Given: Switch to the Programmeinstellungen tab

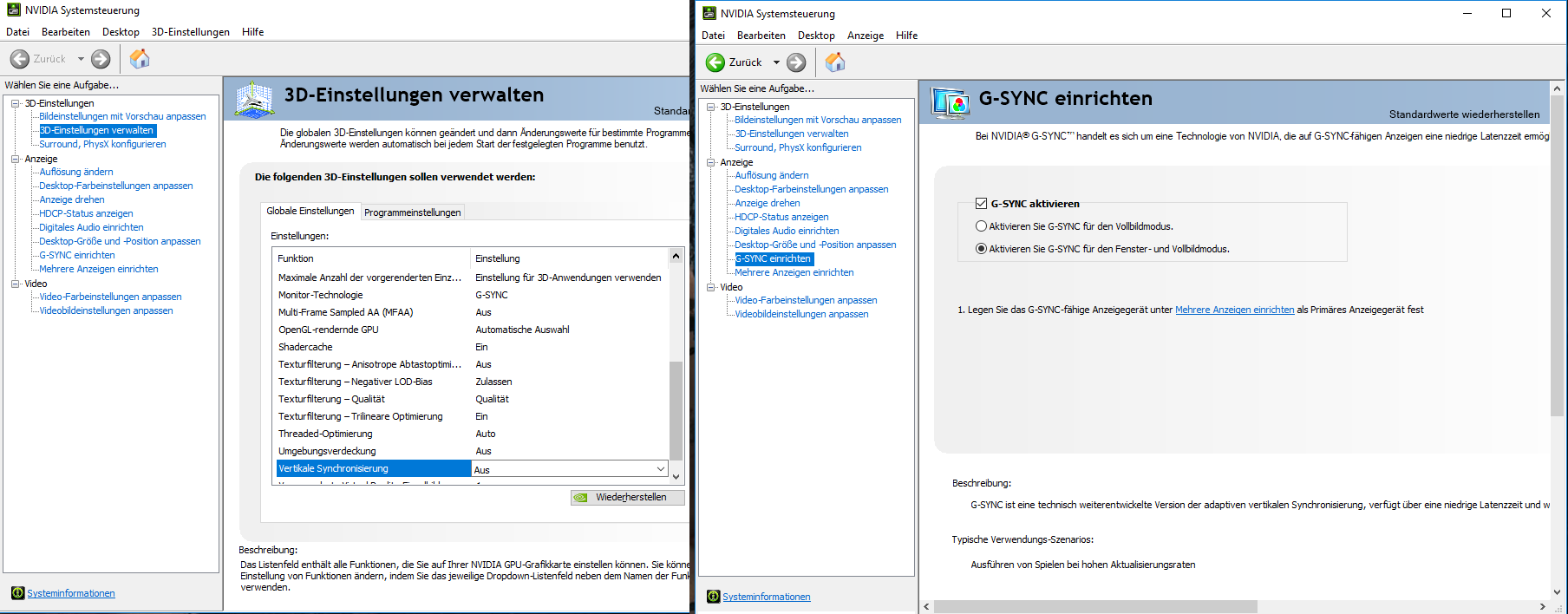Looking at the screenshot, I should point(413,212).
